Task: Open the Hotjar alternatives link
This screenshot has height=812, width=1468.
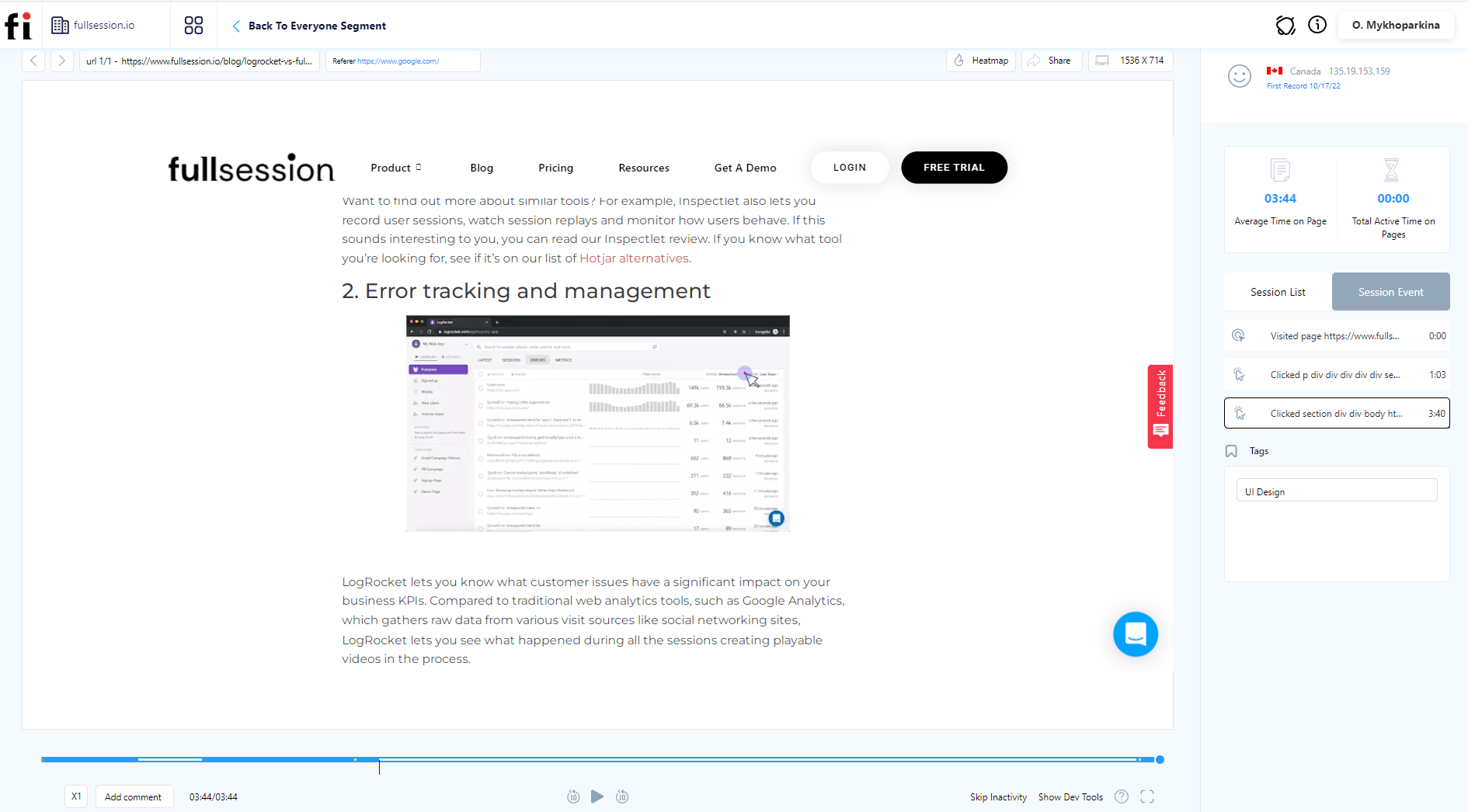Action: pyautogui.click(x=634, y=259)
